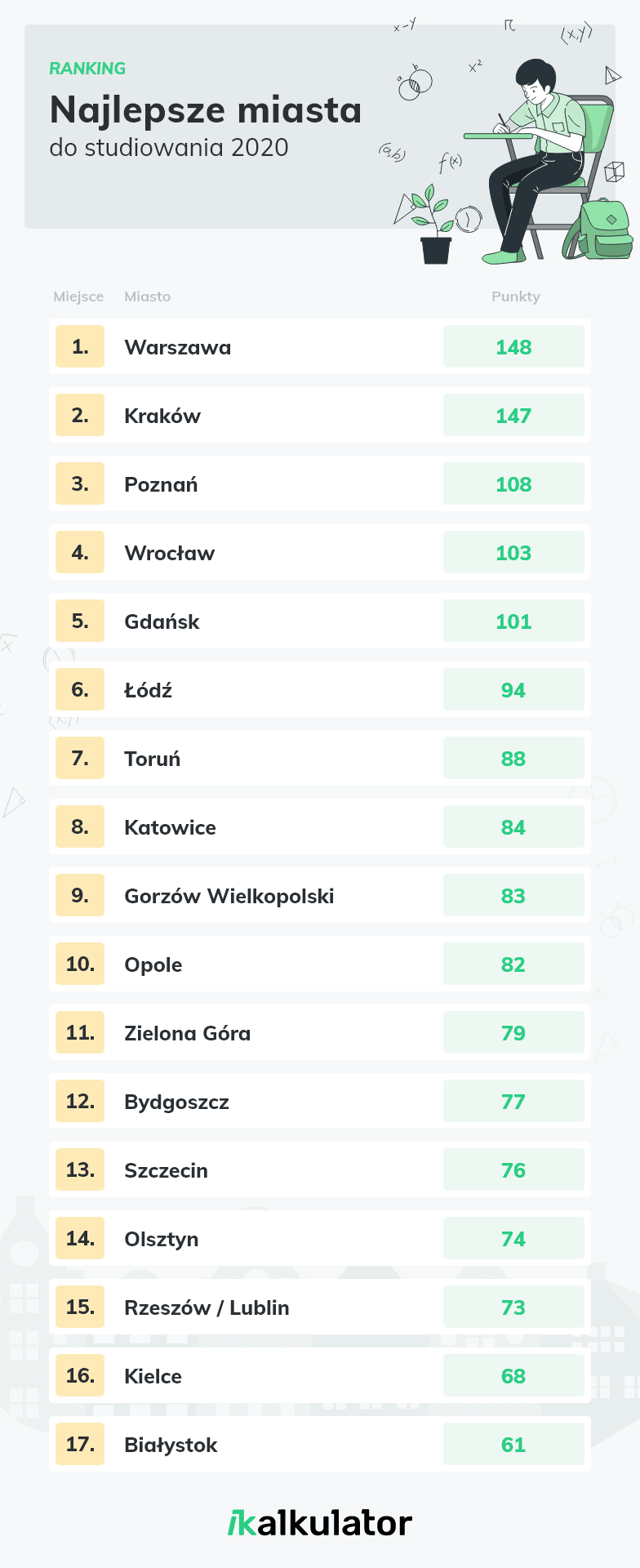640x1568 pixels.
Task: Select the Zielona Góra city name
Action: click(188, 1033)
